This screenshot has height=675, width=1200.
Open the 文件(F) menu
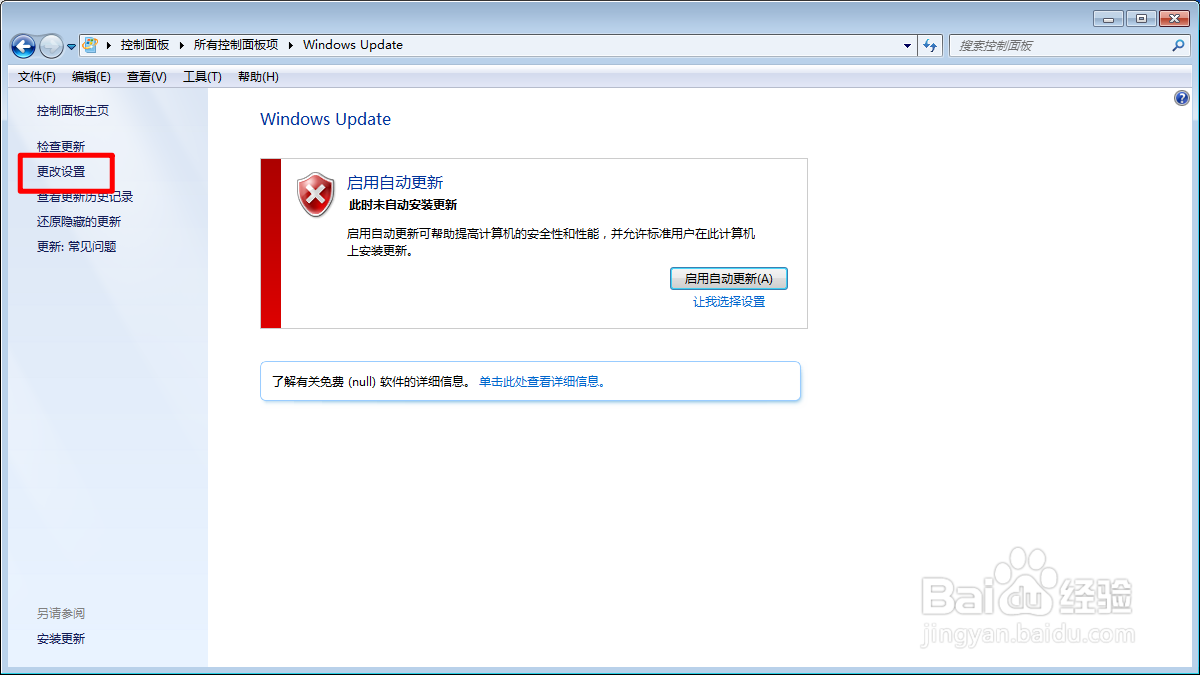[x=37, y=77]
